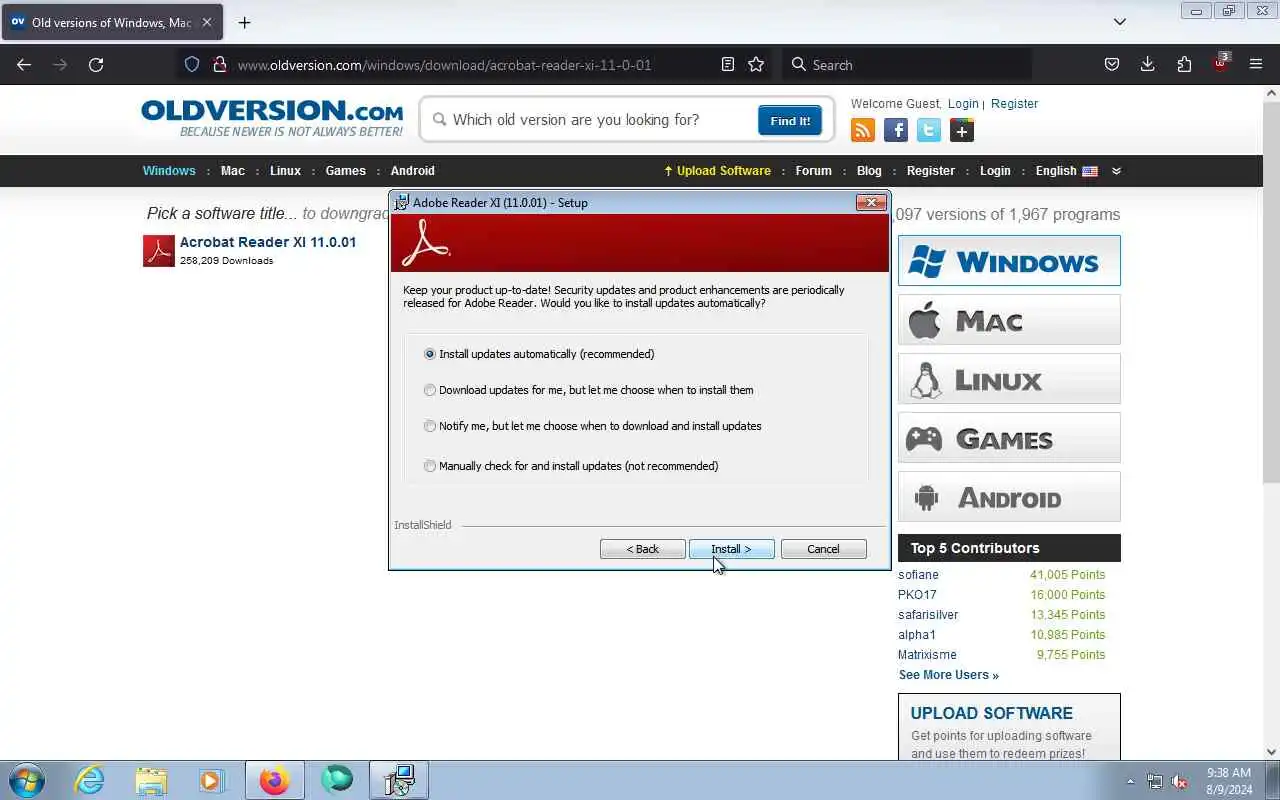Image resolution: width=1280 pixels, height=800 pixels.
Task: Click the Install > button
Action: 731,549
